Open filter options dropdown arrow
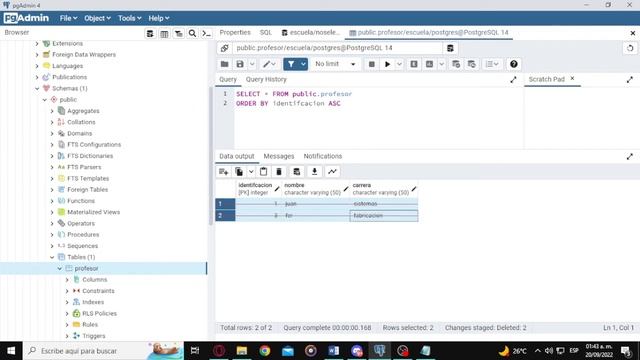 (303, 64)
